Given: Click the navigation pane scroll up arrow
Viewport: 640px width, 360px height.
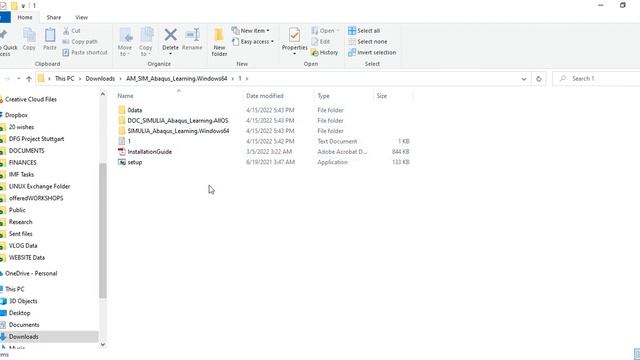Looking at the screenshot, I should pyautogui.click(x=102, y=94).
